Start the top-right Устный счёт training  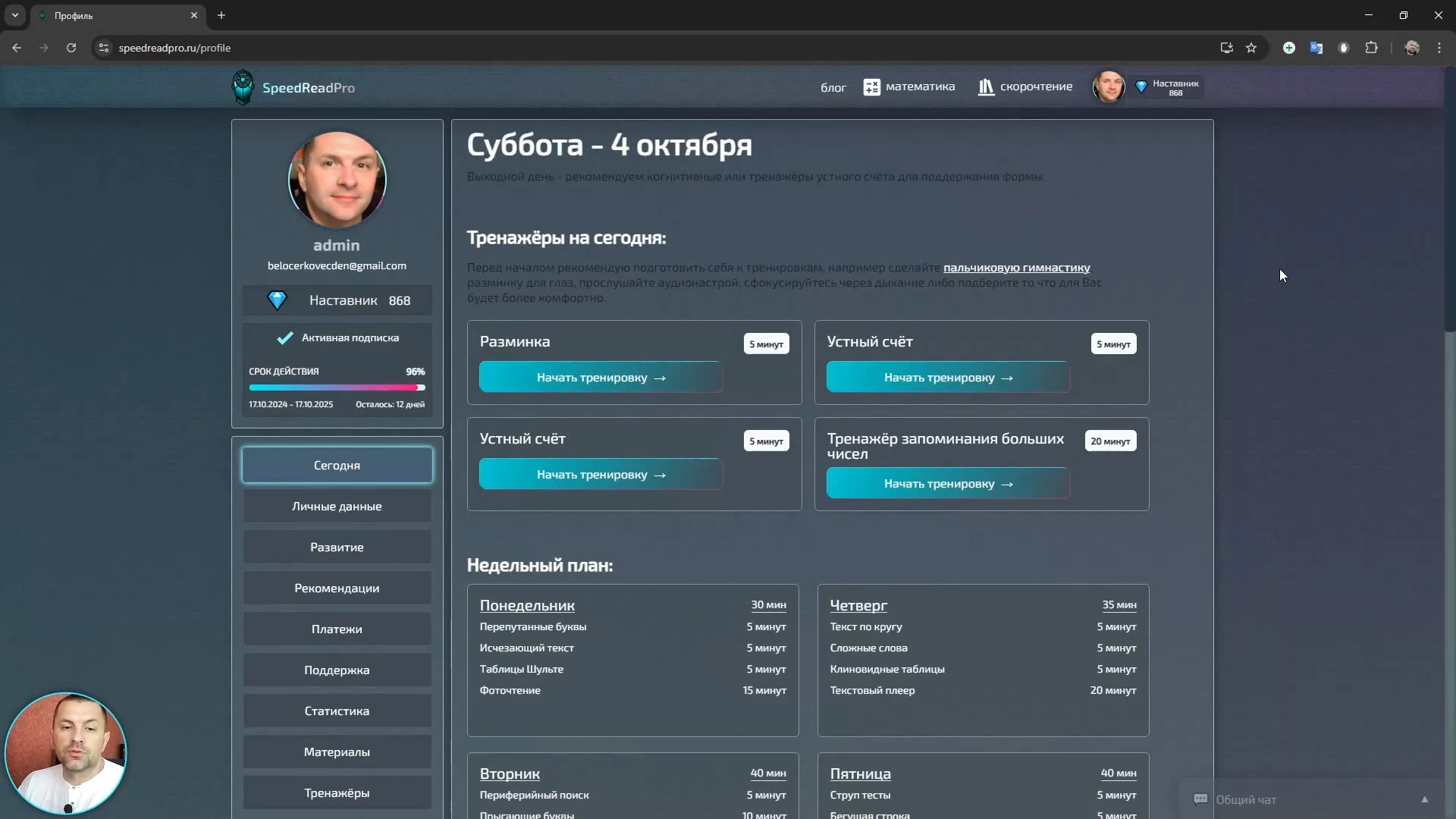[x=948, y=377]
